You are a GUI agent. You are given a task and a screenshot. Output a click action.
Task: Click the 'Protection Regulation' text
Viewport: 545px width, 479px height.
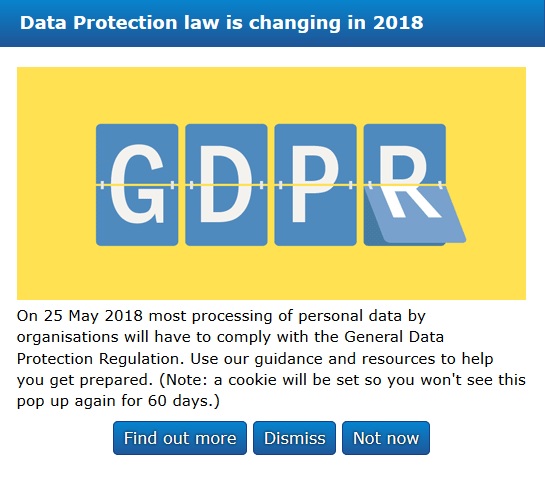pos(100,359)
